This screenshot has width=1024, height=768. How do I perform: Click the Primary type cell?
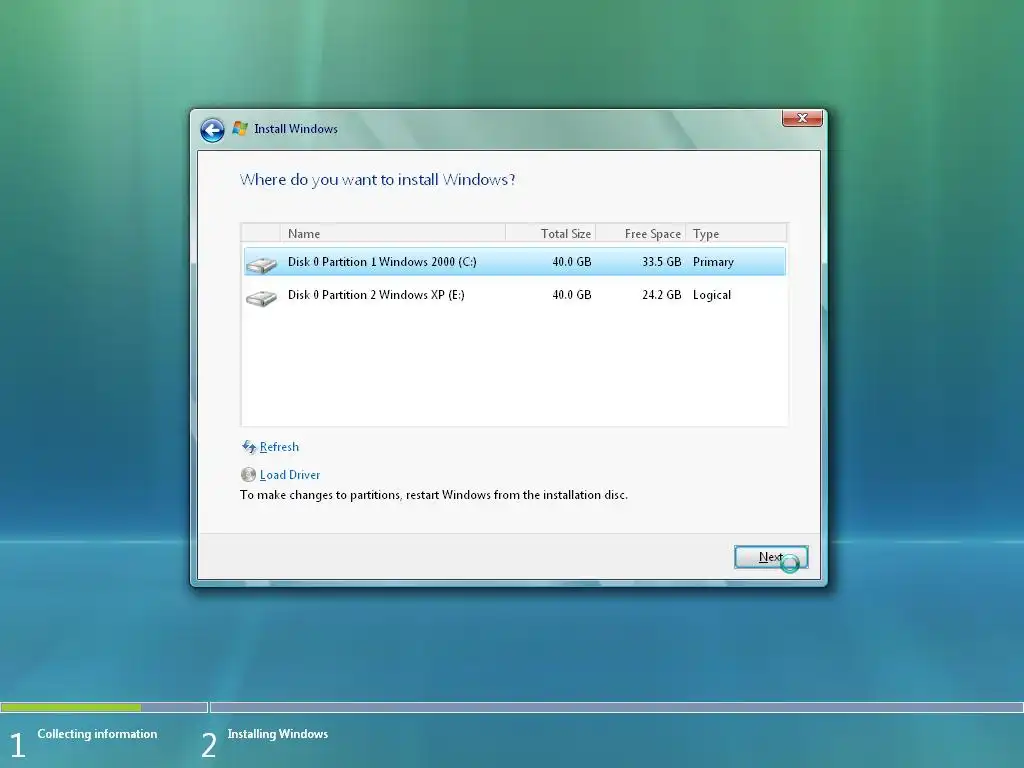[713, 262]
